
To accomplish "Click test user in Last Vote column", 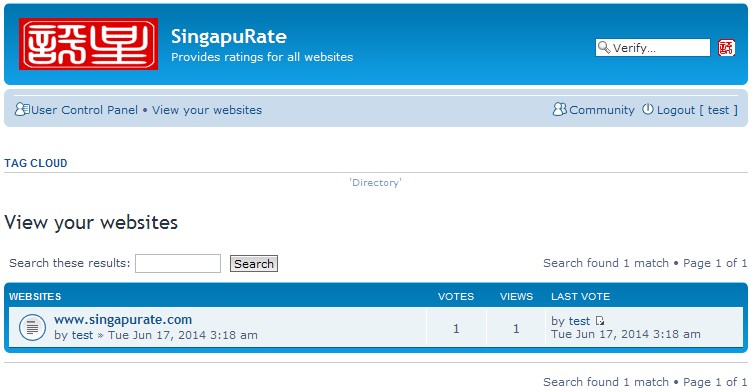I will point(579,321).
